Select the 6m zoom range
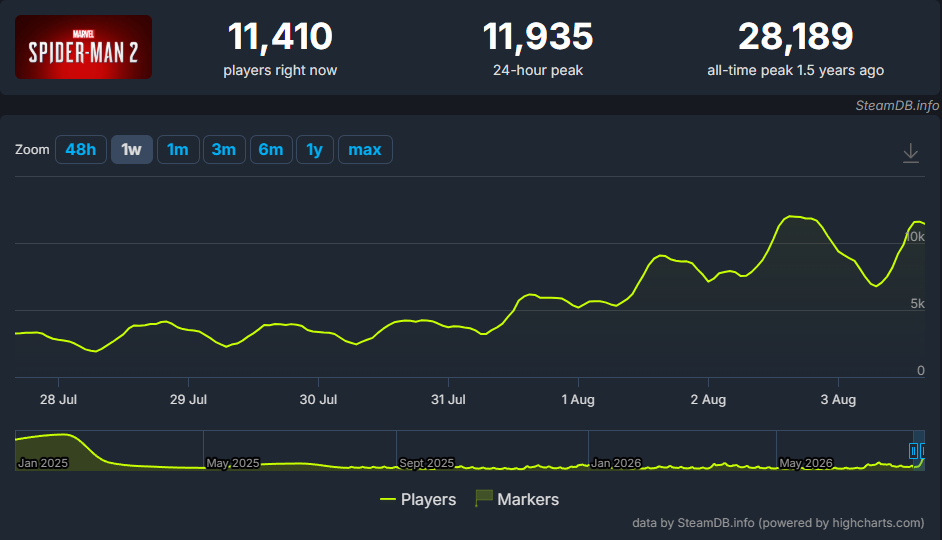This screenshot has width=942, height=540. (x=271, y=150)
